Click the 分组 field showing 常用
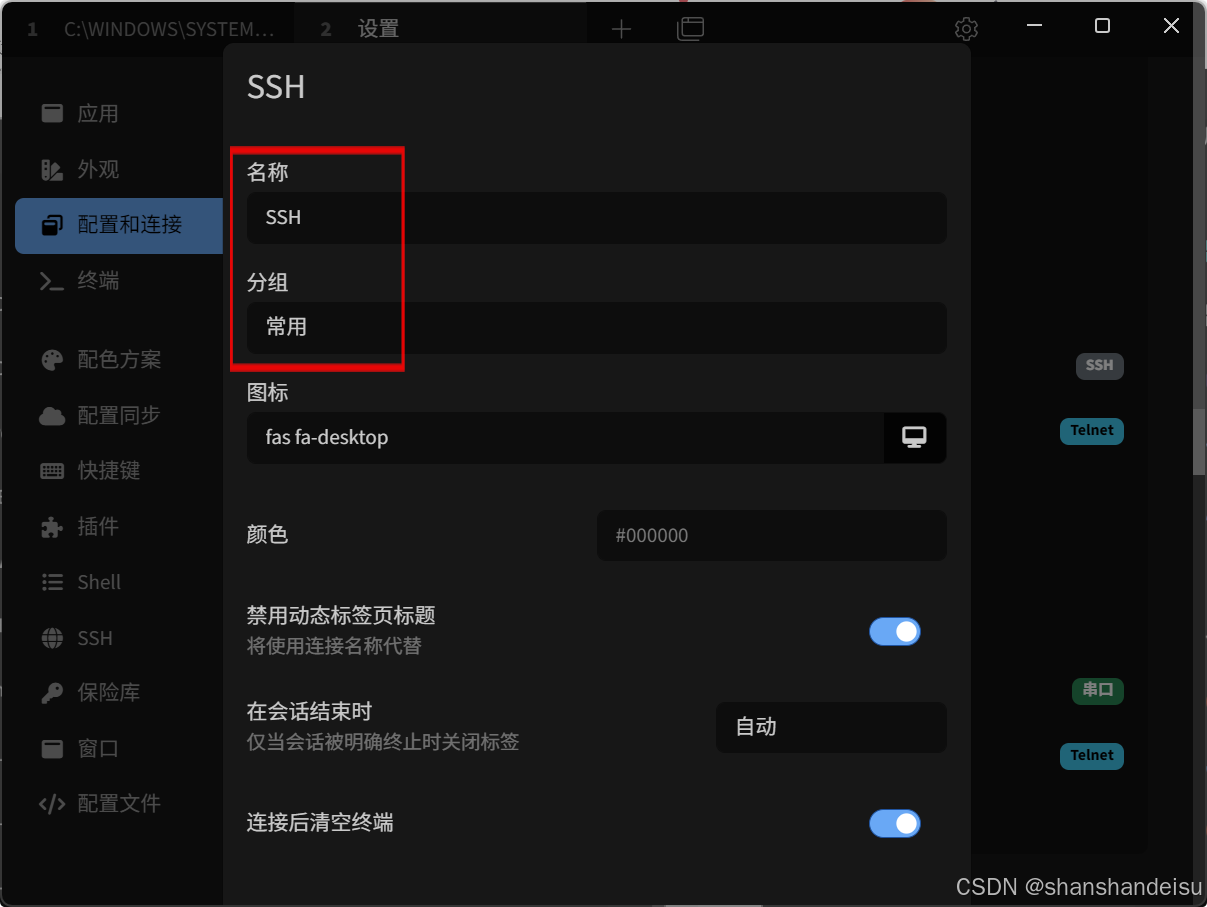The height and width of the screenshot is (907, 1207). 597,327
